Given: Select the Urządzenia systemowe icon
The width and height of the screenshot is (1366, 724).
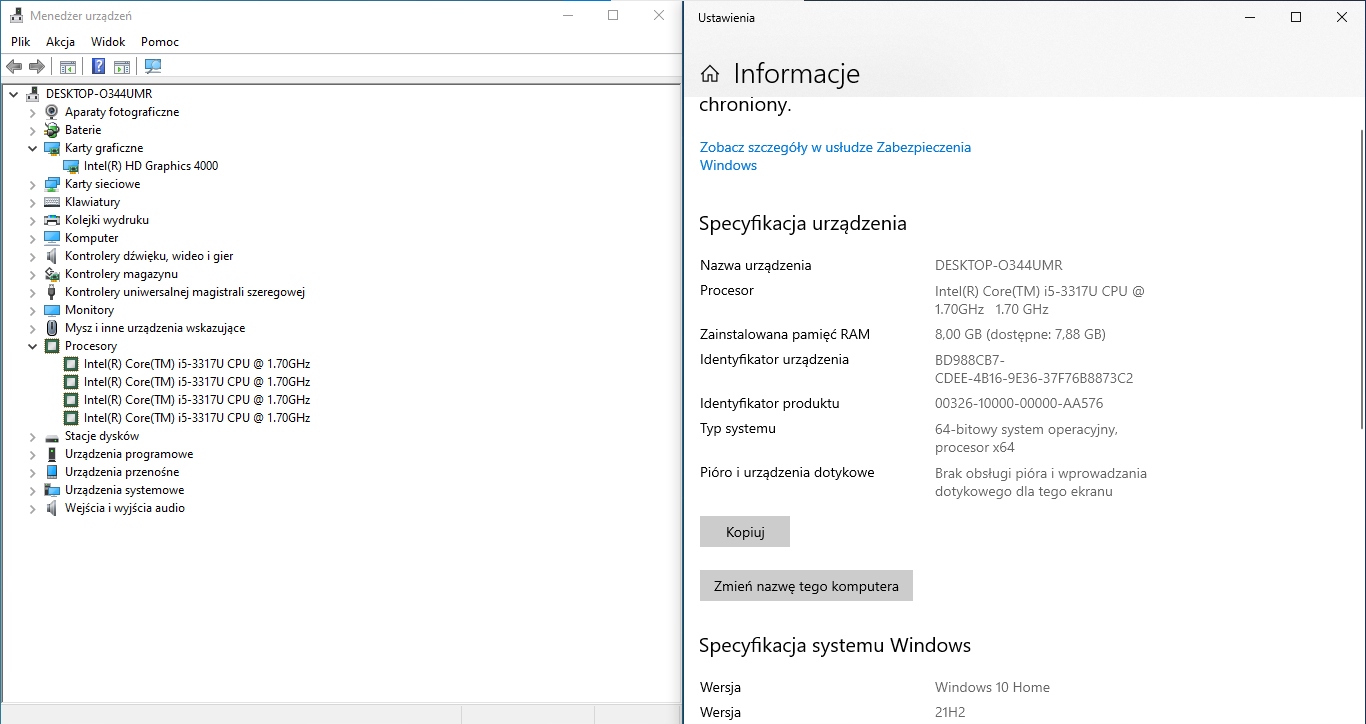Looking at the screenshot, I should pyautogui.click(x=52, y=490).
